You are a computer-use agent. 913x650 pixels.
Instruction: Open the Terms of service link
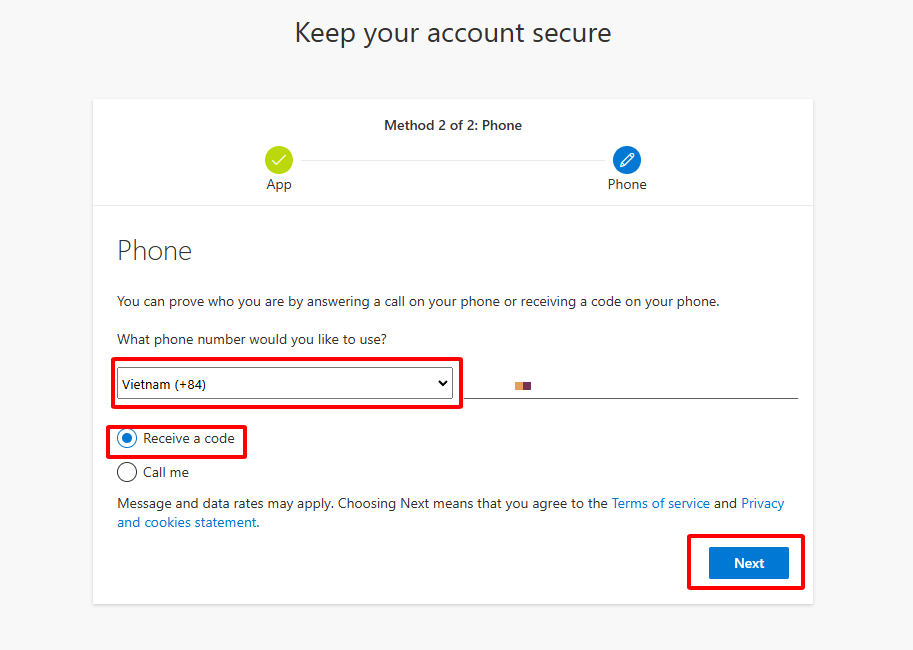click(660, 504)
